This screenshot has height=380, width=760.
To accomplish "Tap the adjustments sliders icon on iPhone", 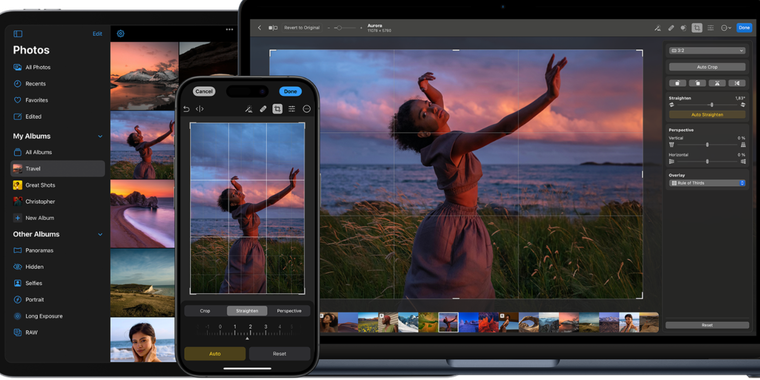I will [292, 109].
